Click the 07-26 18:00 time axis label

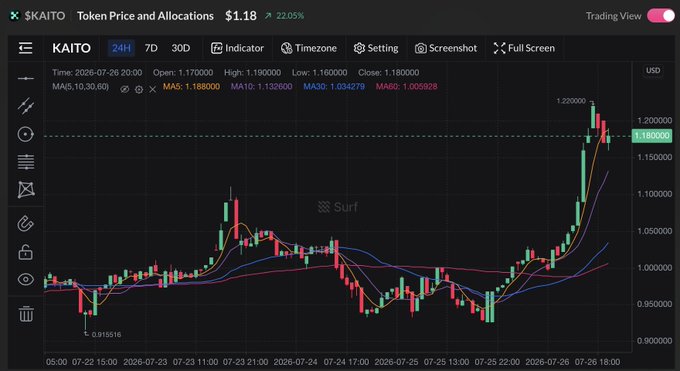[x=597, y=362]
